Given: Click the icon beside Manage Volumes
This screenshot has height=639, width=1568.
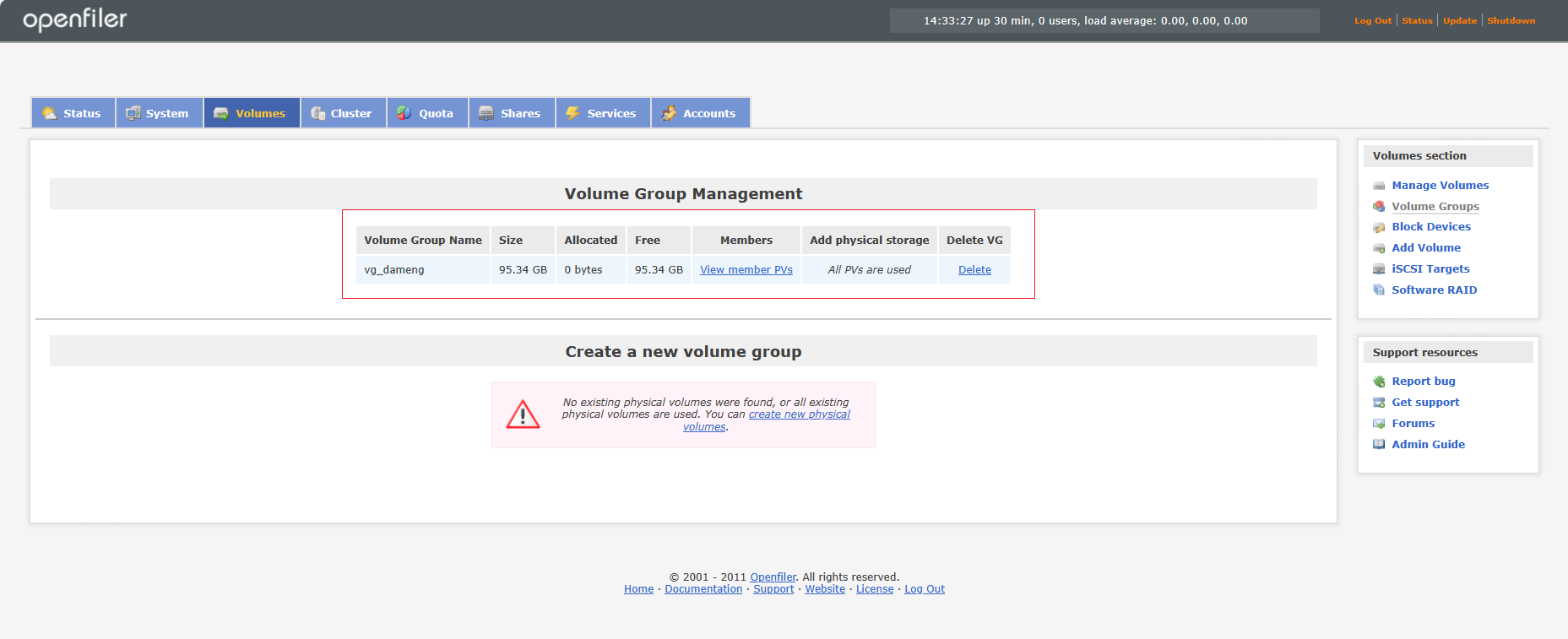Looking at the screenshot, I should point(1379,186).
